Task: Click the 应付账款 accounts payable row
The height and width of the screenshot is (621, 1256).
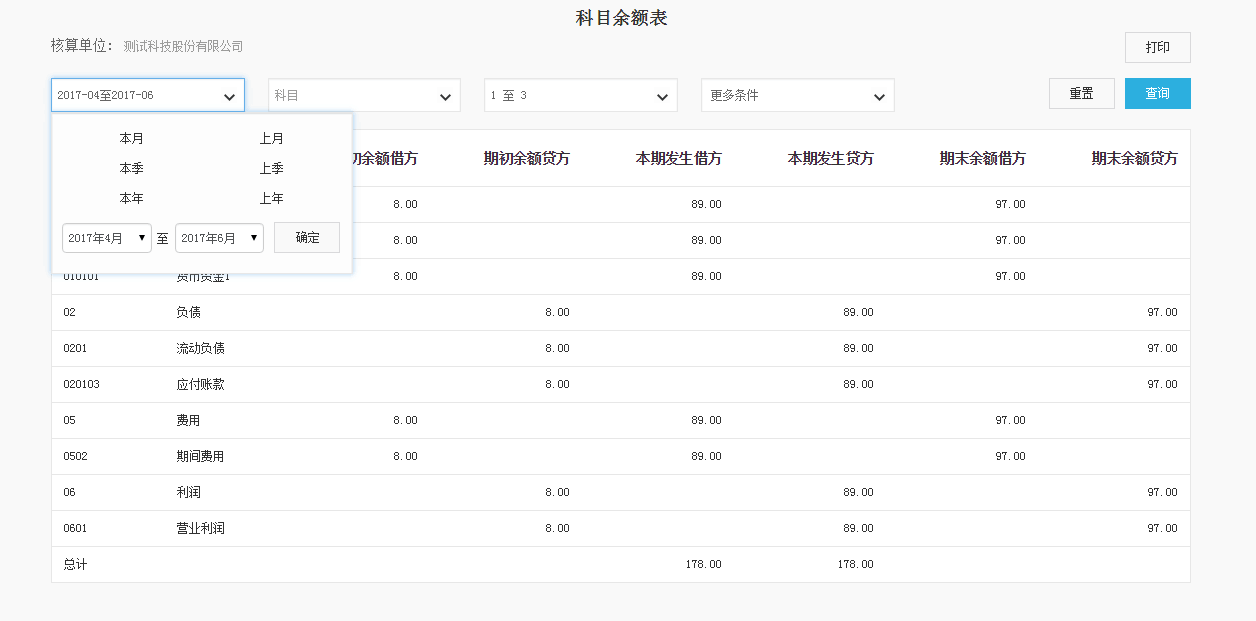Action: tap(200, 385)
